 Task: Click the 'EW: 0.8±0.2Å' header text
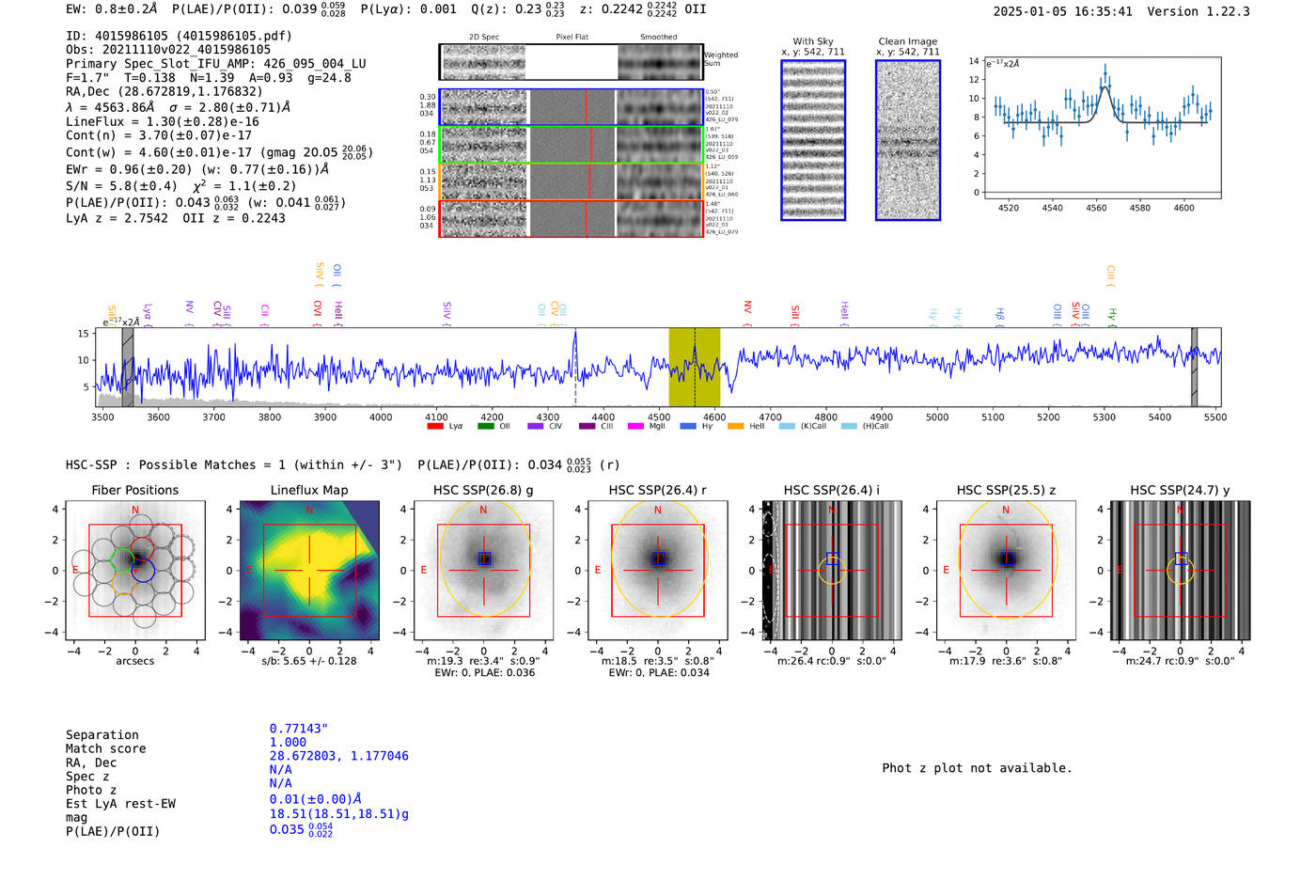click(x=113, y=9)
